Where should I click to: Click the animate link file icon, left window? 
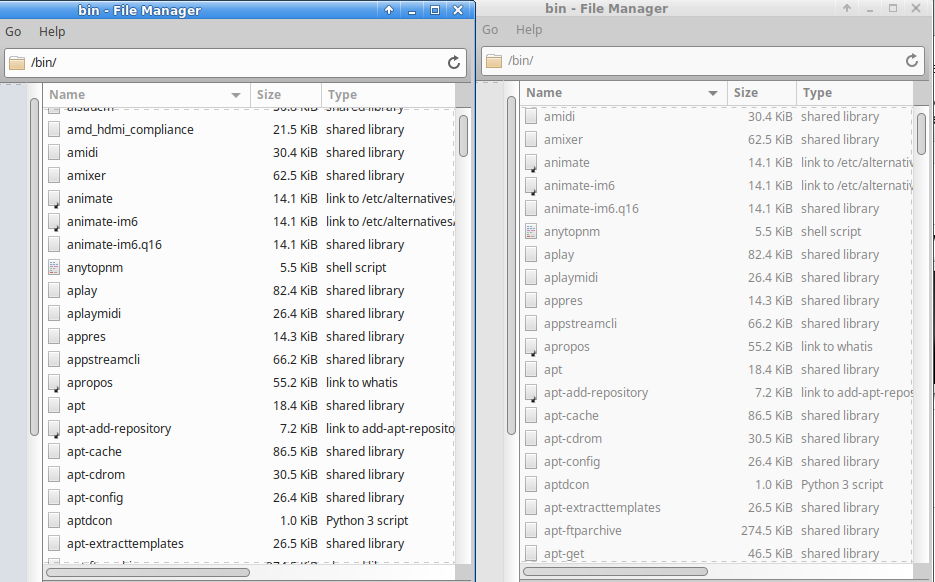click(x=54, y=199)
